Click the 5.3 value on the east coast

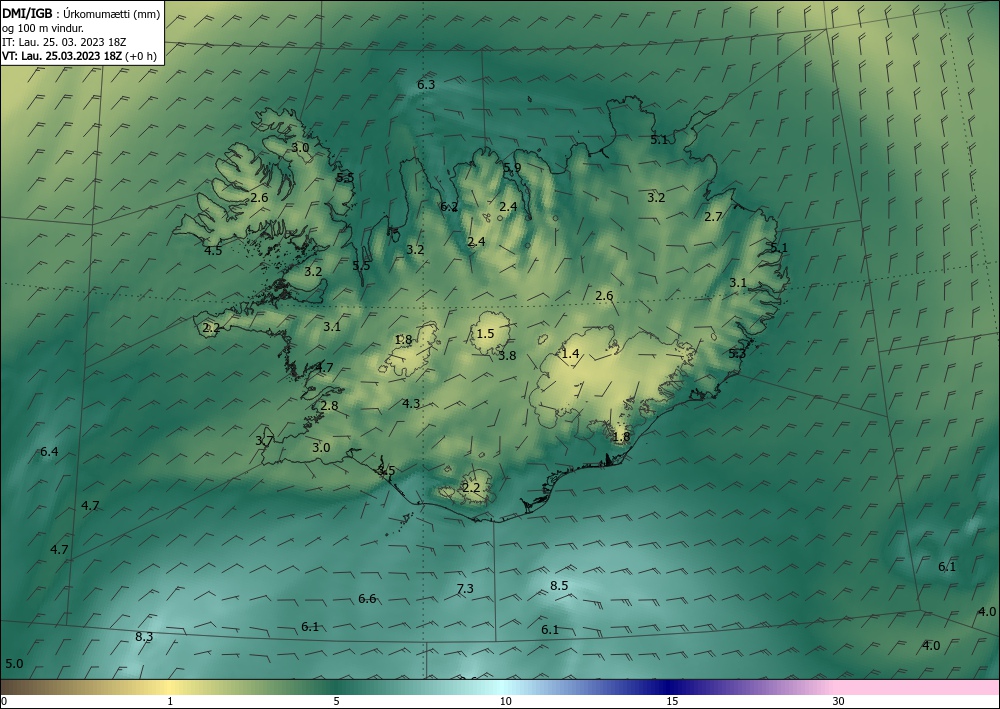737,353
